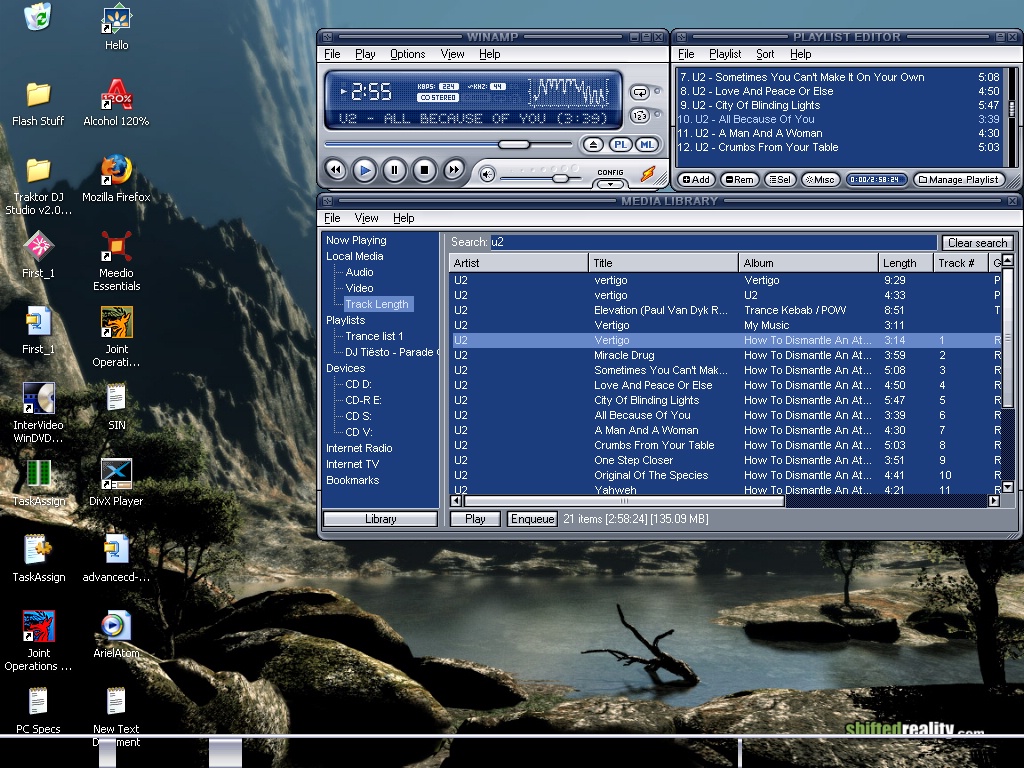Screen dimensions: 1024x768
Task: Open the Playlist menu in Playlist Editor
Action: 725,54
